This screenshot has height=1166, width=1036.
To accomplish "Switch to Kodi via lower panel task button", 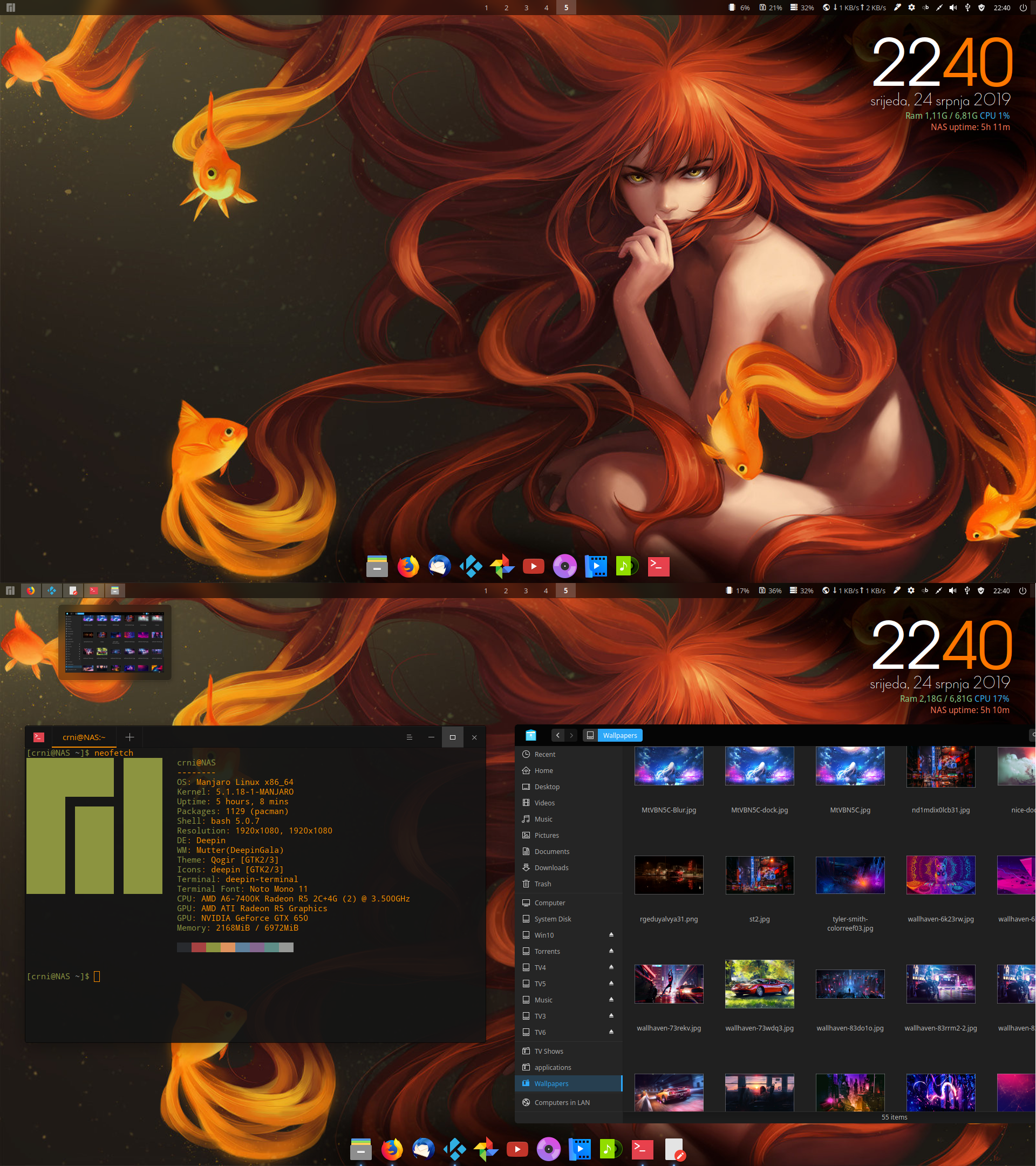I will pos(52,591).
